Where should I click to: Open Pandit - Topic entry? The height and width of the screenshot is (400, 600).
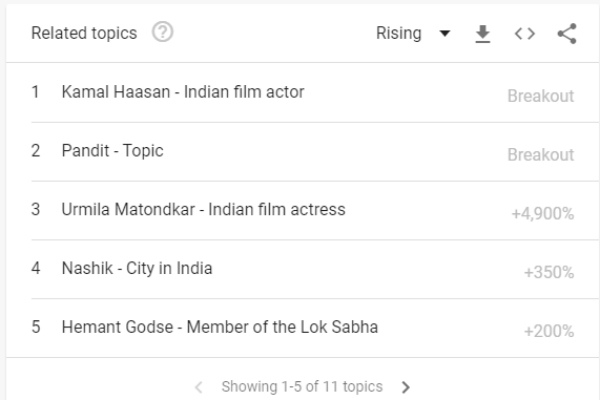pos(112,151)
